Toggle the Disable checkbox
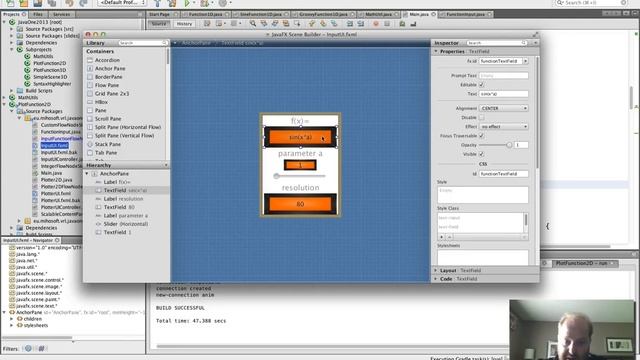Image resolution: width=640 pixels, height=360 pixels. [482, 118]
